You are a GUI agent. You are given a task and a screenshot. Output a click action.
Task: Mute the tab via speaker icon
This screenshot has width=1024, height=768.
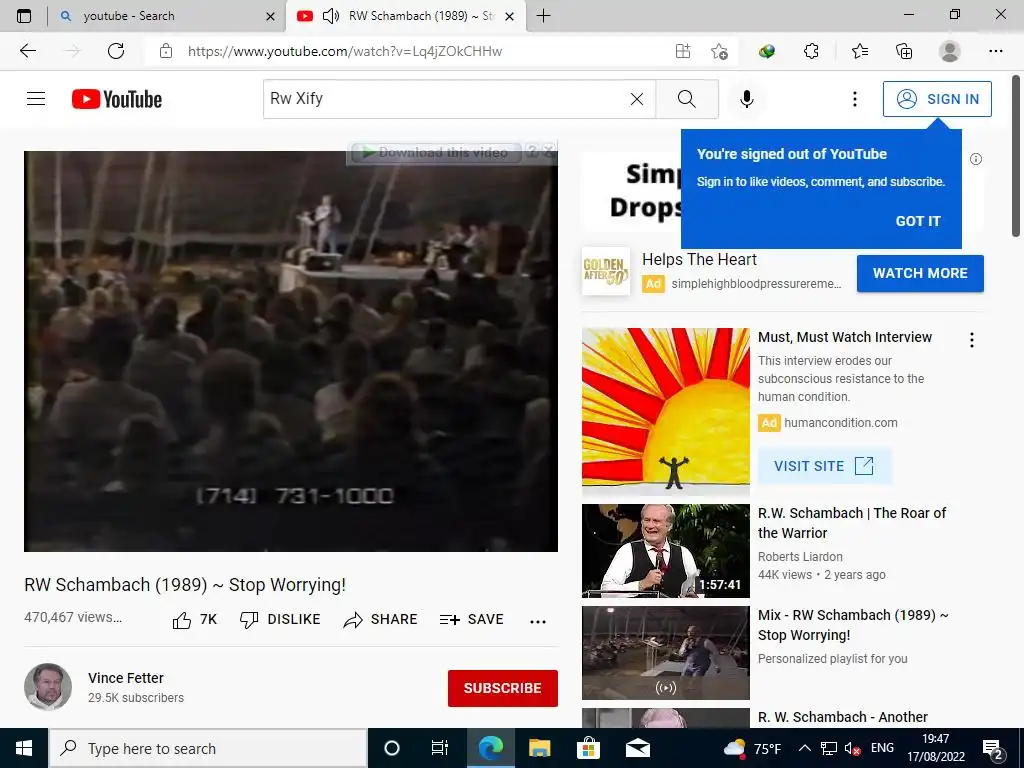331,16
